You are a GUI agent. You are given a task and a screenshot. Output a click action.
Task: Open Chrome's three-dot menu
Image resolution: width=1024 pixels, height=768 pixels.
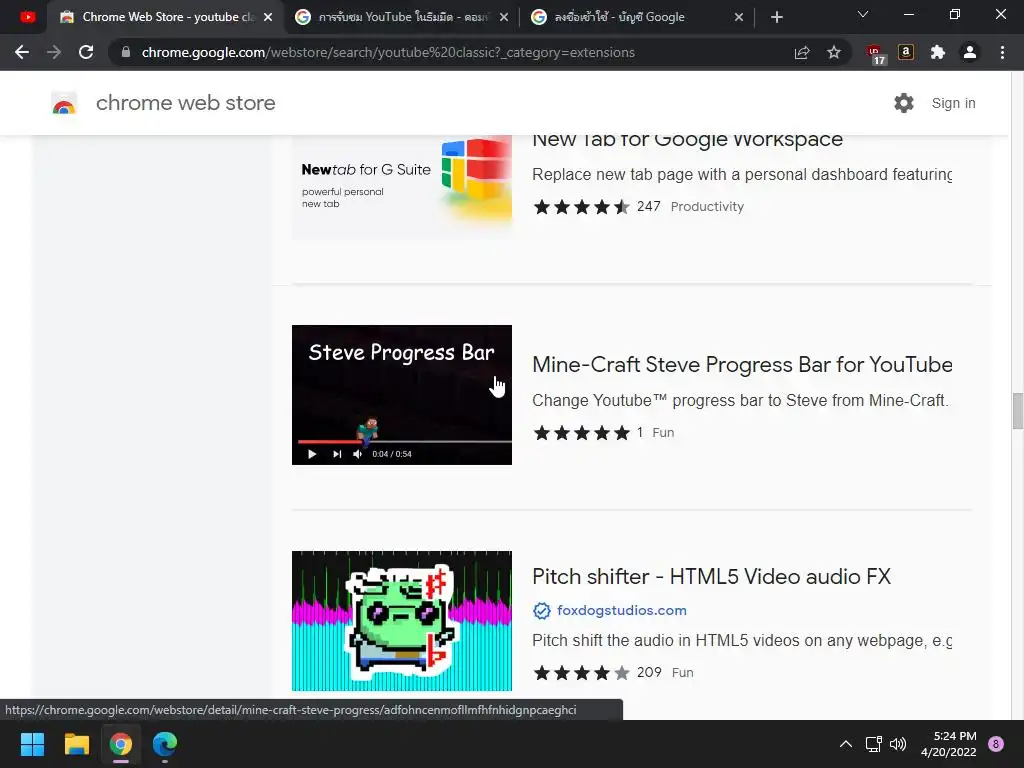1002,52
